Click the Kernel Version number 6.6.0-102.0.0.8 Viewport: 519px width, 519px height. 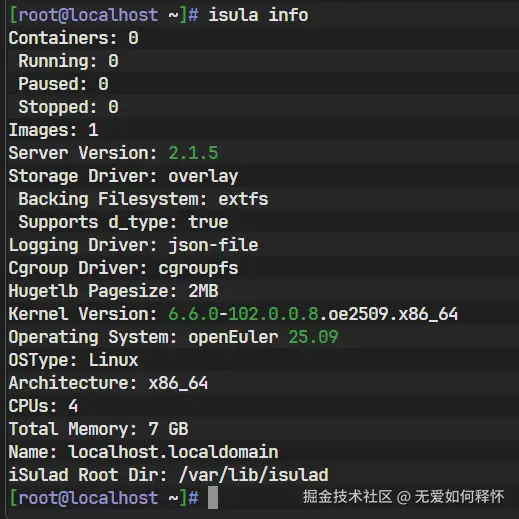pyautogui.click(x=243, y=314)
